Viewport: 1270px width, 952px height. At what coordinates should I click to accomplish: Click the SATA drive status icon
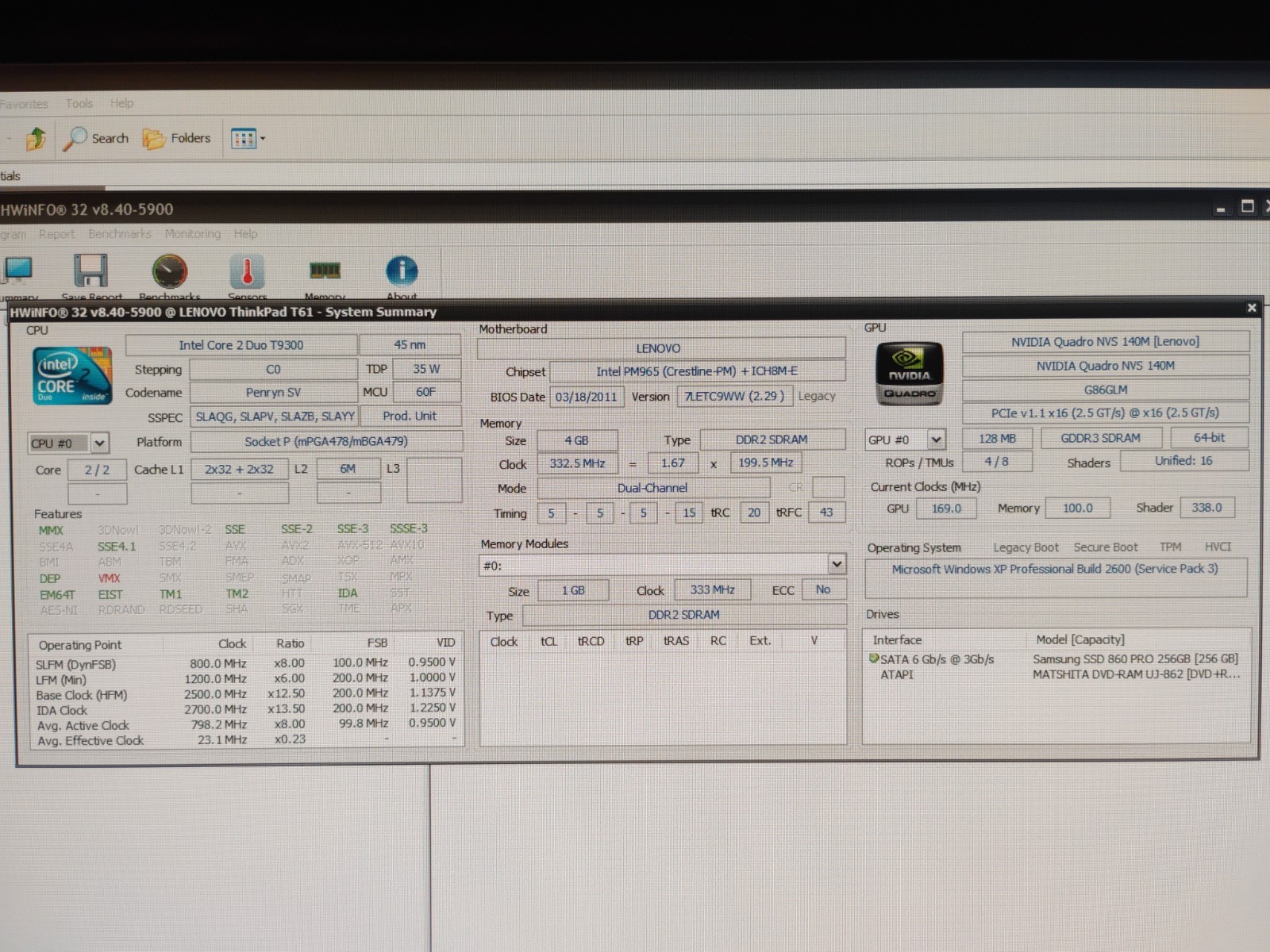click(874, 658)
